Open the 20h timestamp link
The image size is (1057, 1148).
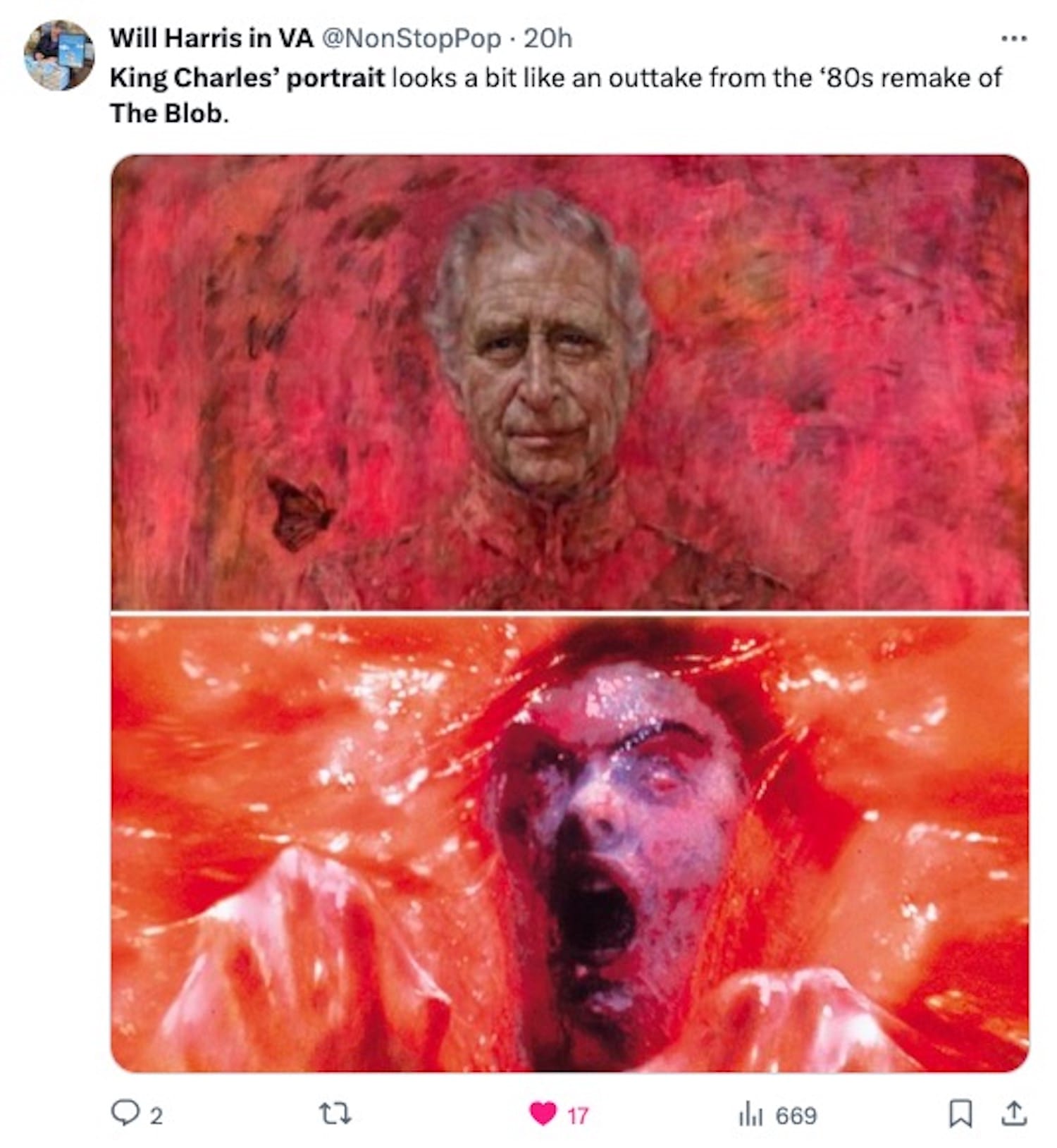[548, 38]
